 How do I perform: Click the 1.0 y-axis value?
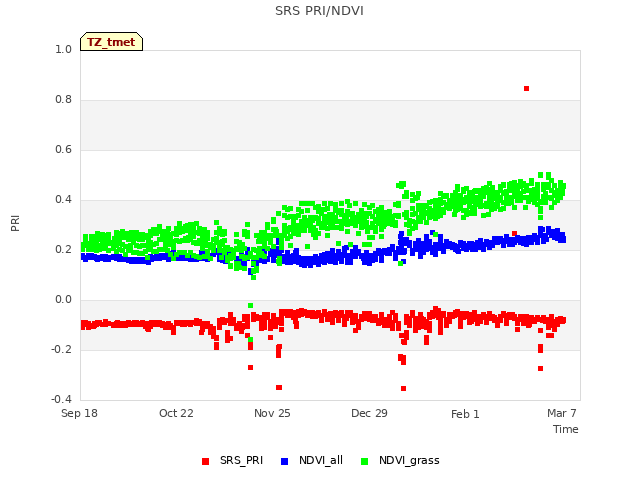[63, 49]
